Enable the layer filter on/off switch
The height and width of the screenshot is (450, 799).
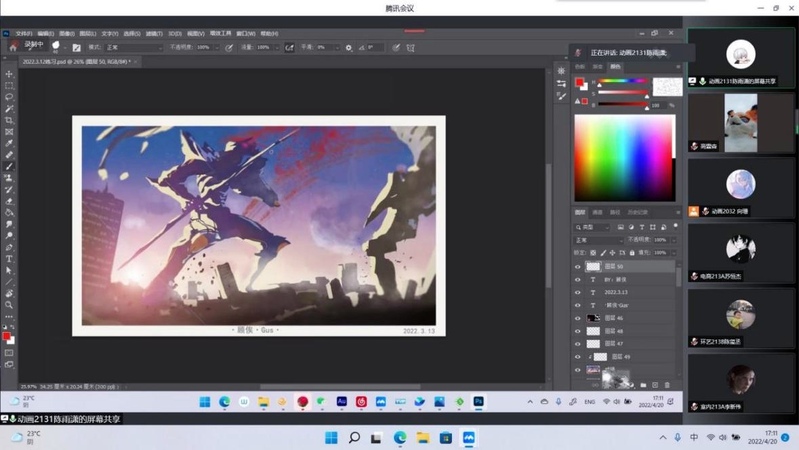click(x=676, y=226)
